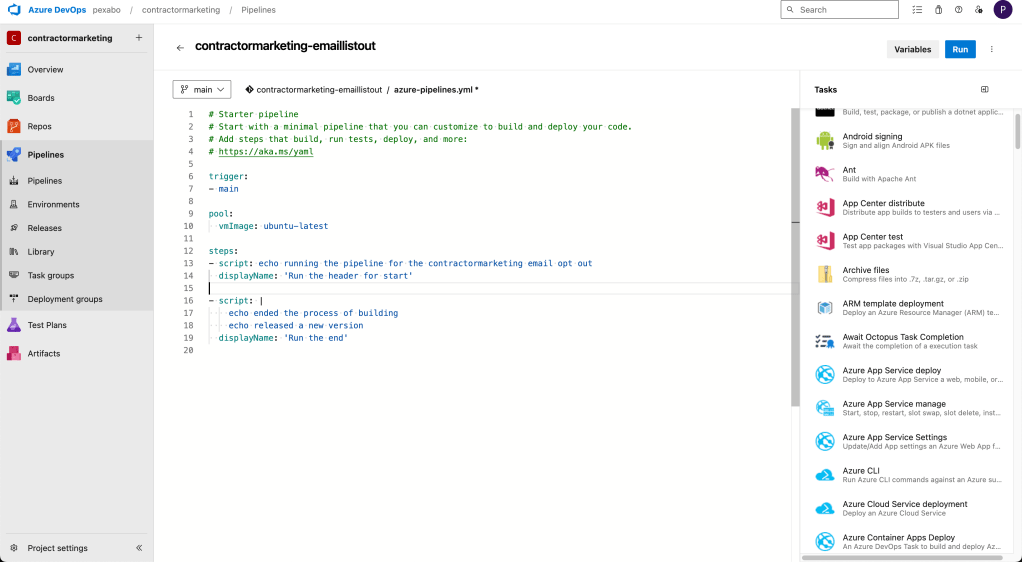Select the Android signing task

point(909,141)
